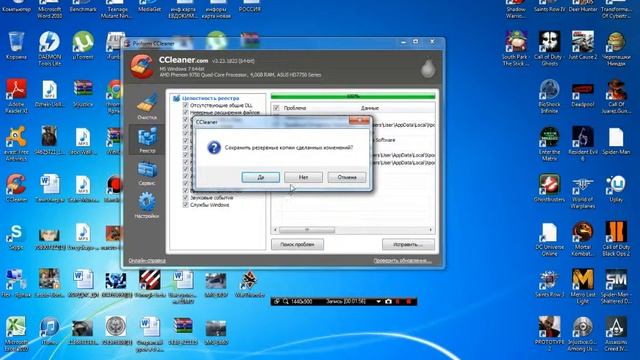Open Adobe Reader XI desktop icon

(x=16, y=96)
